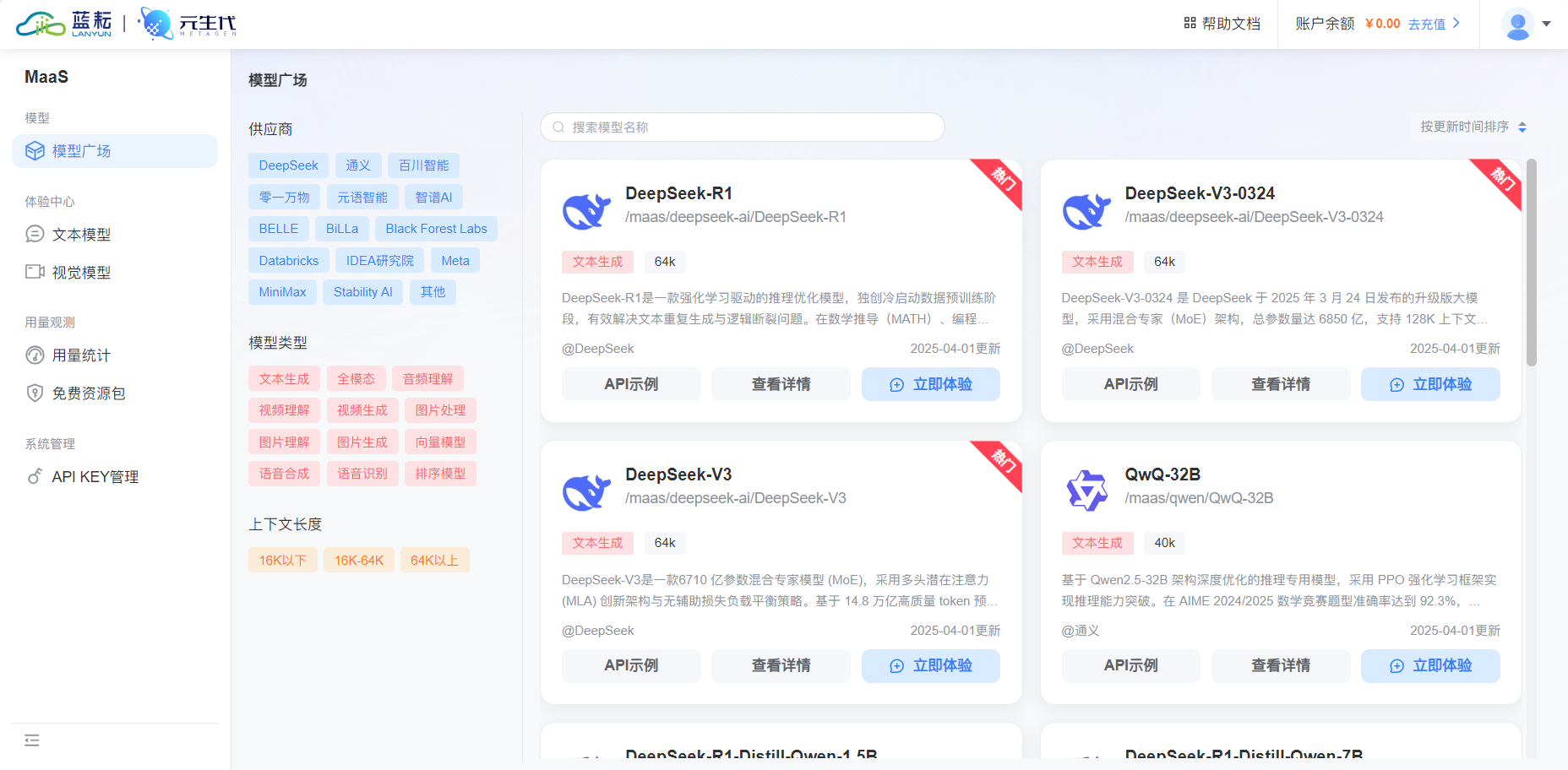Viewport: 1568px width, 770px height.
Task: Open API示例 for QwQ-32B
Action: click(x=1131, y=665)
